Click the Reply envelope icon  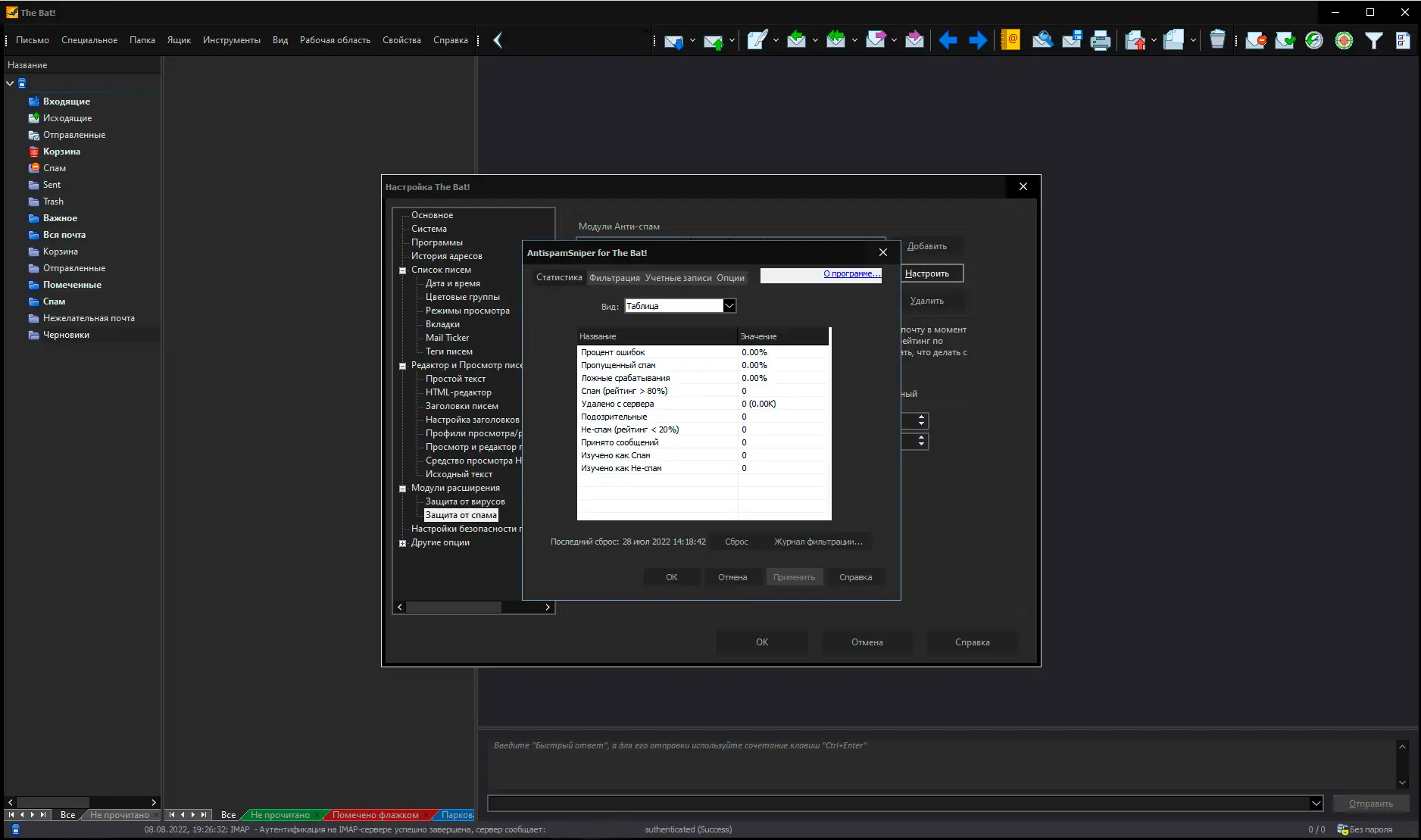[x=796, y=40]
